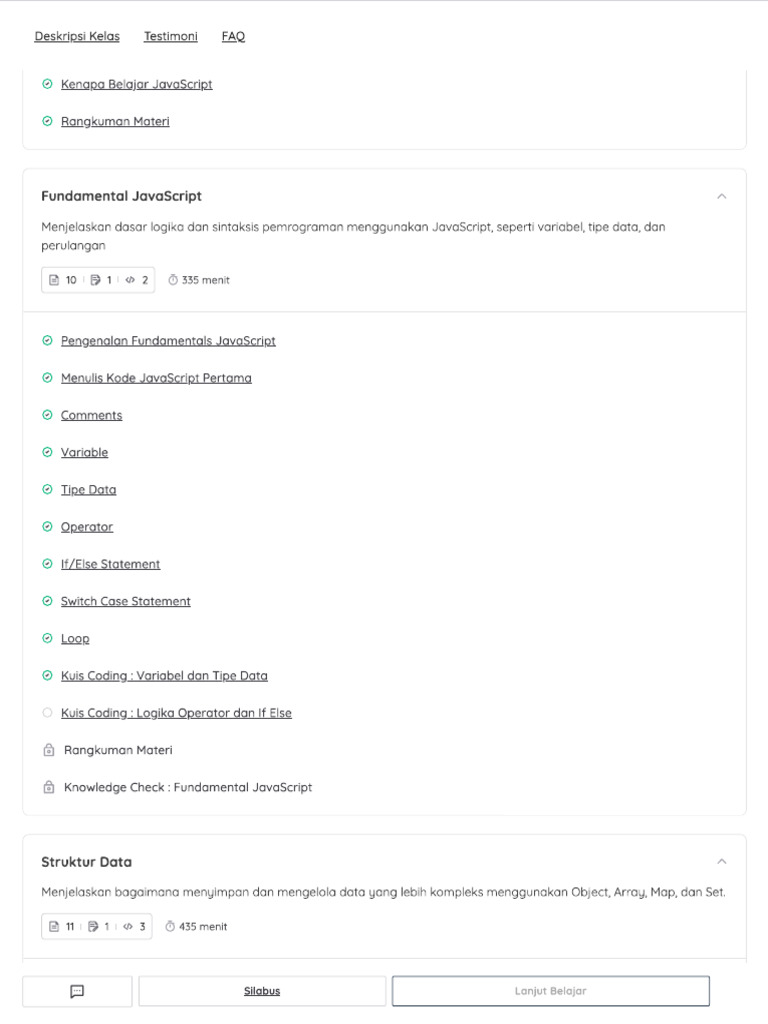
Task: Click the clock icon next to 335 menit
Action: pos(172,280)
